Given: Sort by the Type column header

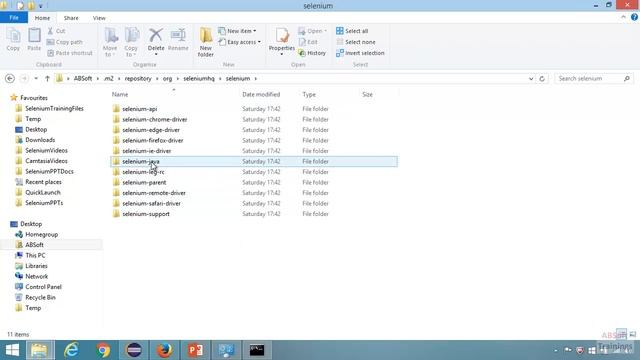Looking at the screenshot, I should 309,94.
